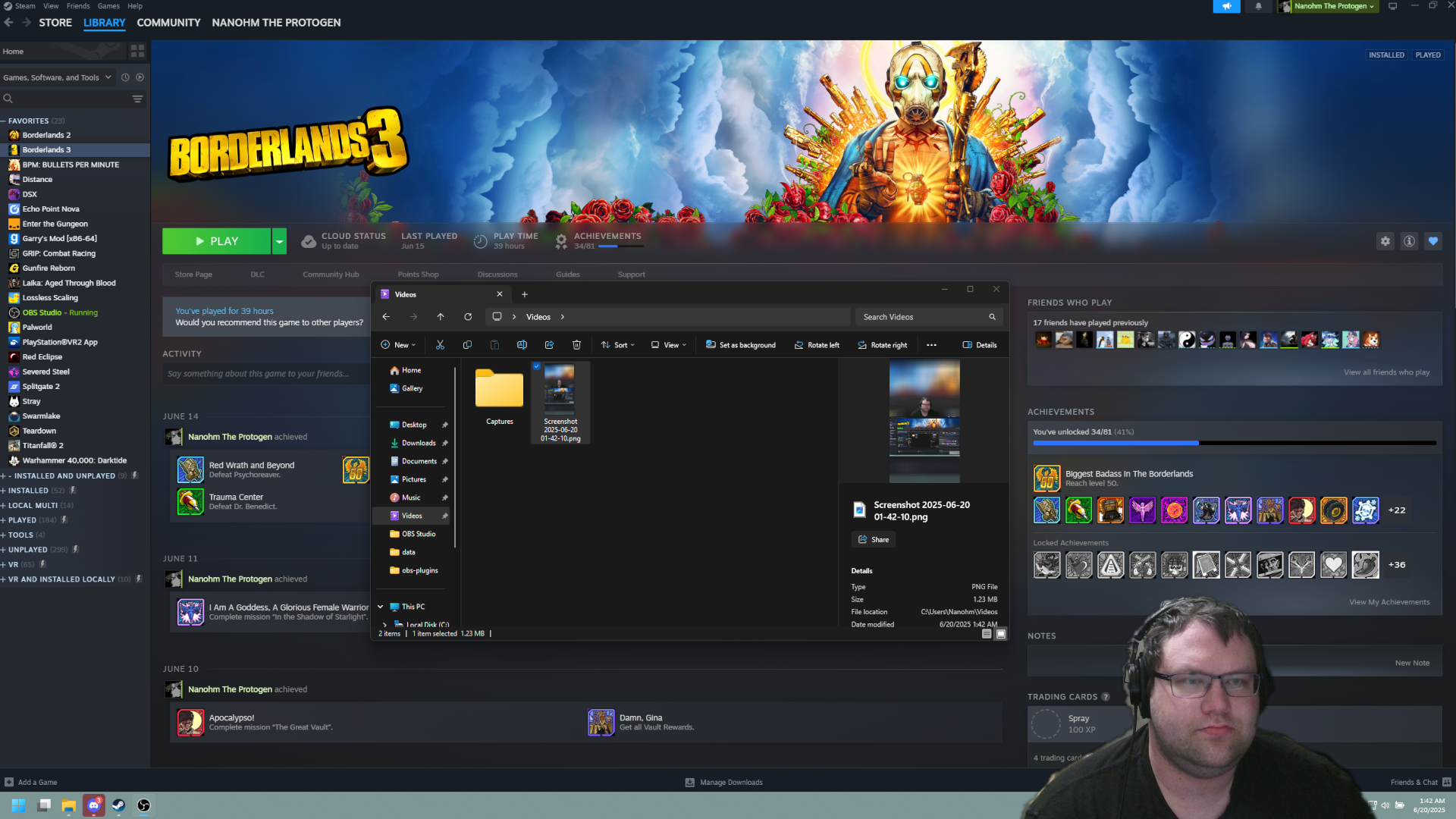1456x819 pixels.
Task: Collapse the FAVORITES category in sidebar
Action: tap(4, 121)
